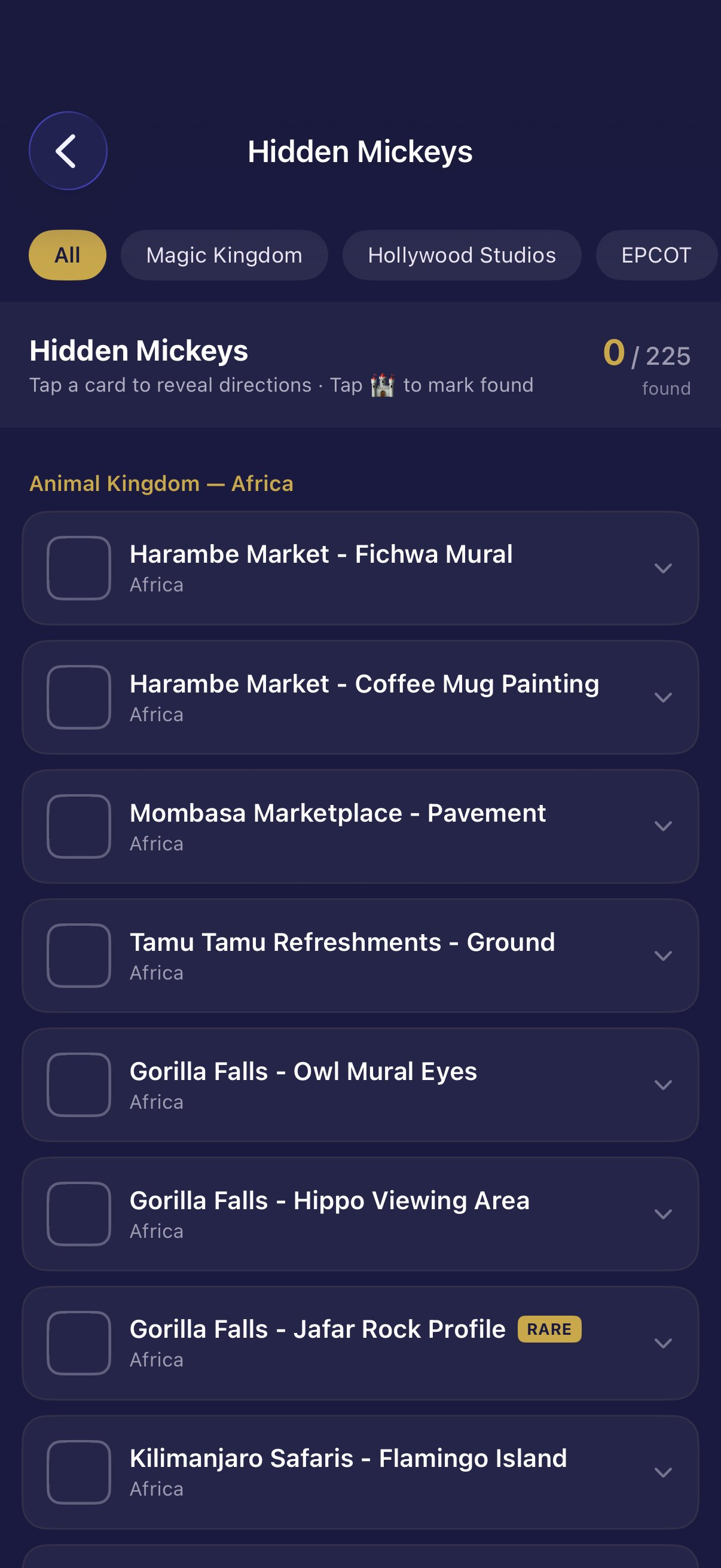Expand Harambe Market Fichwa Mural directions

(x=662, y=568)
